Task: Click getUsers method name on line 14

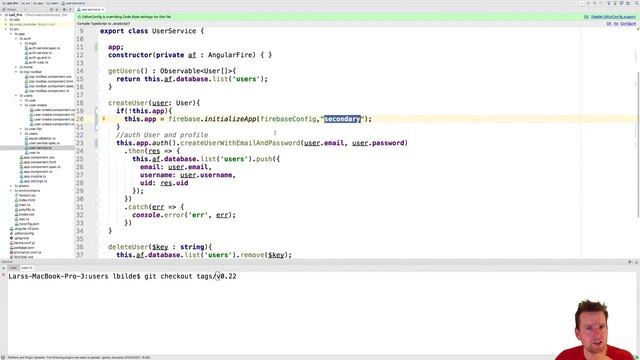Action: [x=124, y=71]
